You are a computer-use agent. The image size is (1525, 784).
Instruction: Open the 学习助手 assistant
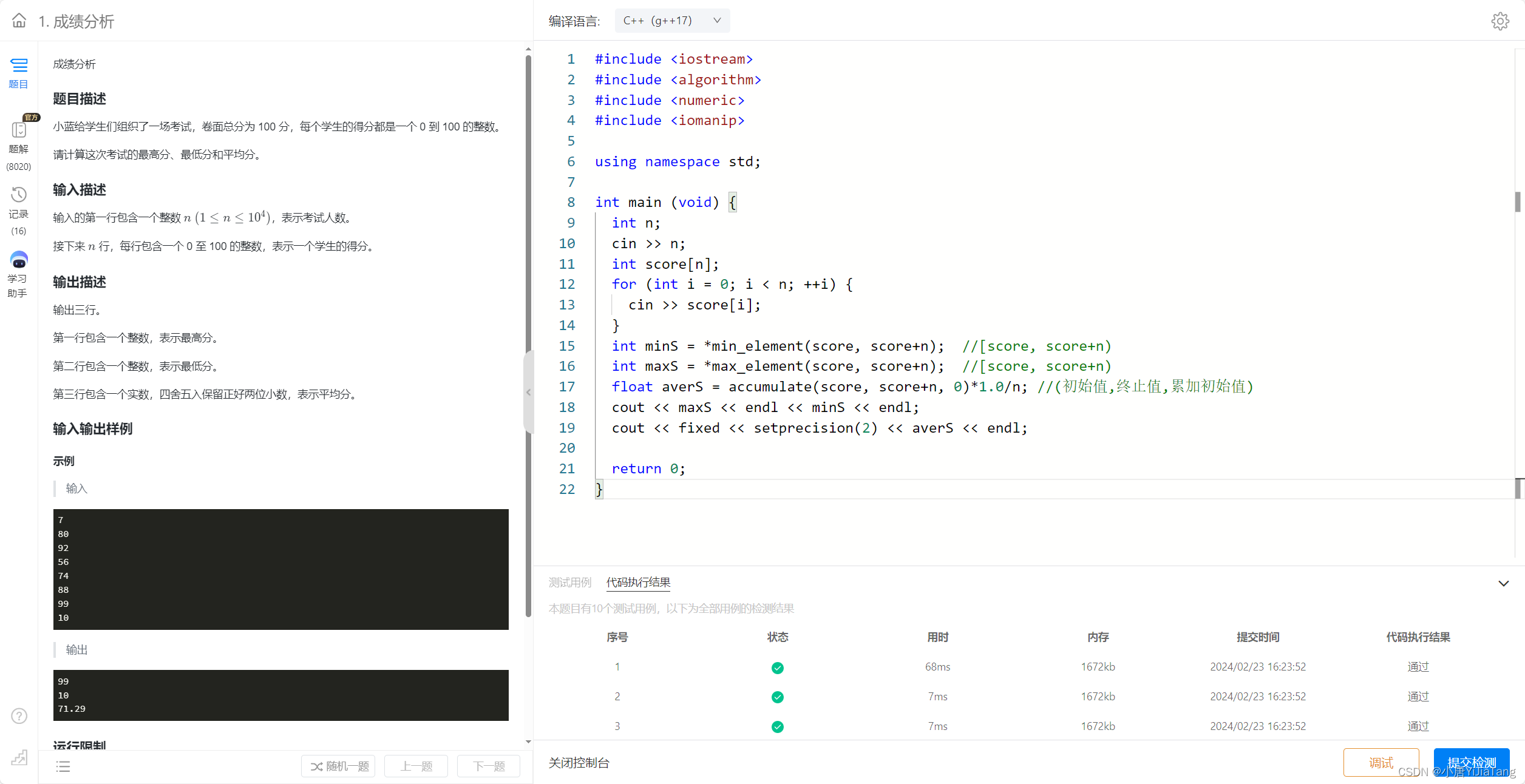pos(19,274)
